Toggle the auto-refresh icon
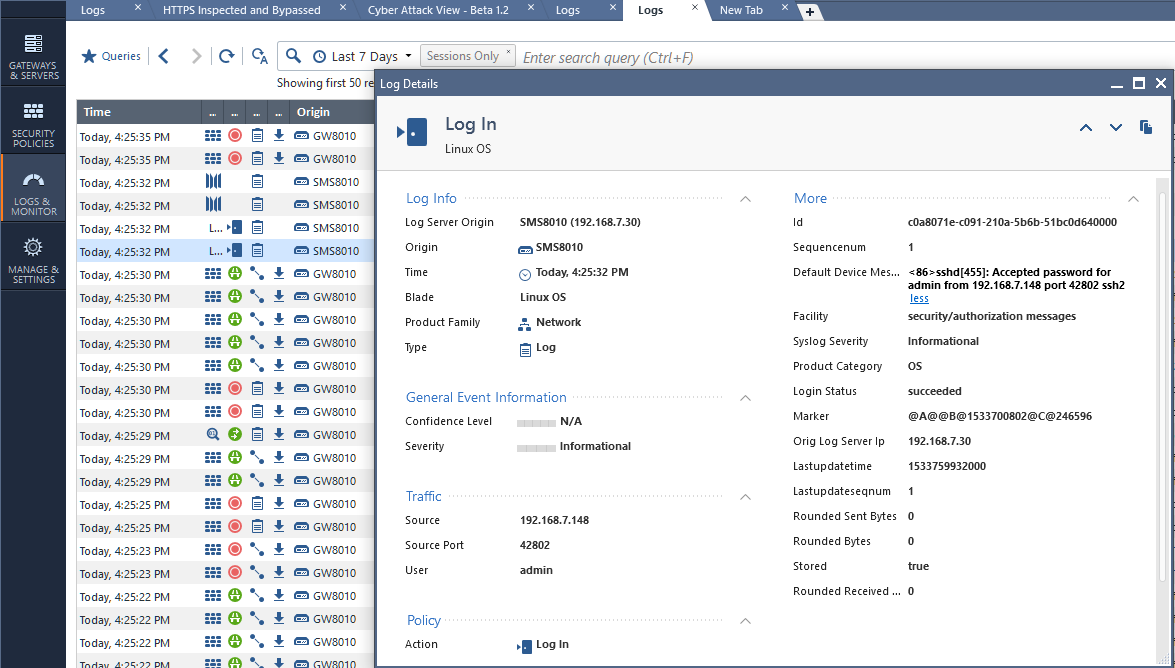Viewport: 1175px width, 668px height. coord(259,56)
